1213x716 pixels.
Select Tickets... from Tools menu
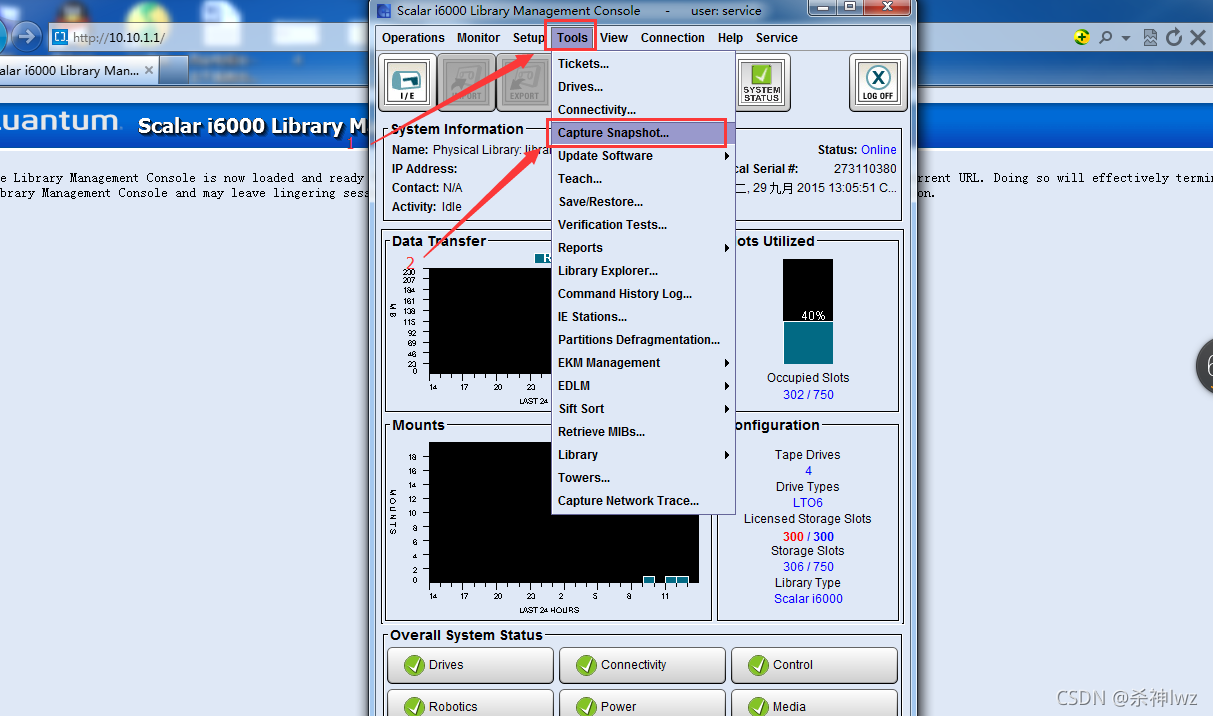tap(643, 64)
